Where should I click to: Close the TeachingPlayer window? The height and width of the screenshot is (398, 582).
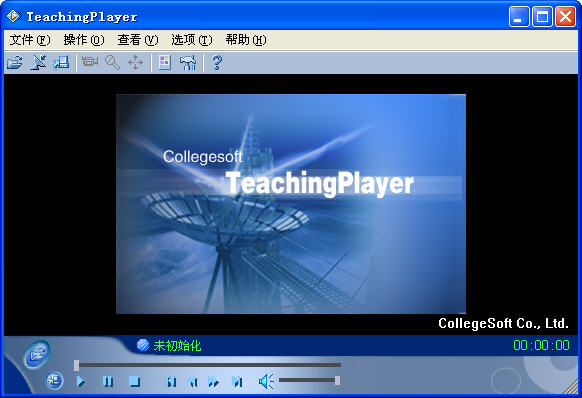coord(565,16)
